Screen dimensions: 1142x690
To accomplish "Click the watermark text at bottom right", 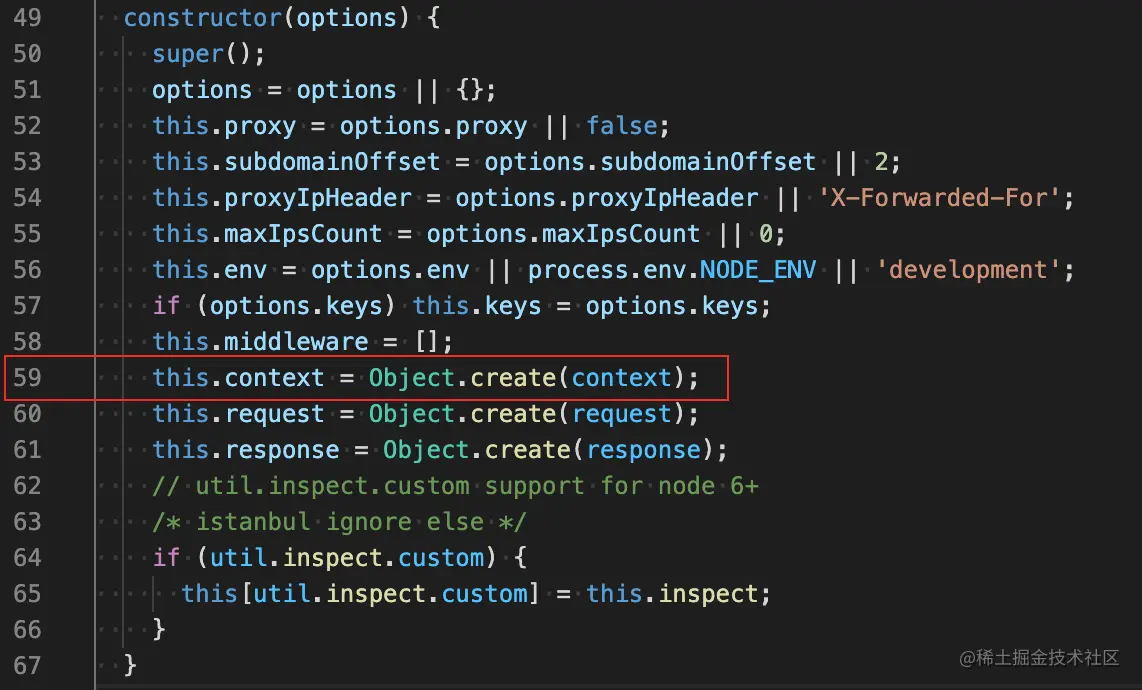I will click(1039, 658).
